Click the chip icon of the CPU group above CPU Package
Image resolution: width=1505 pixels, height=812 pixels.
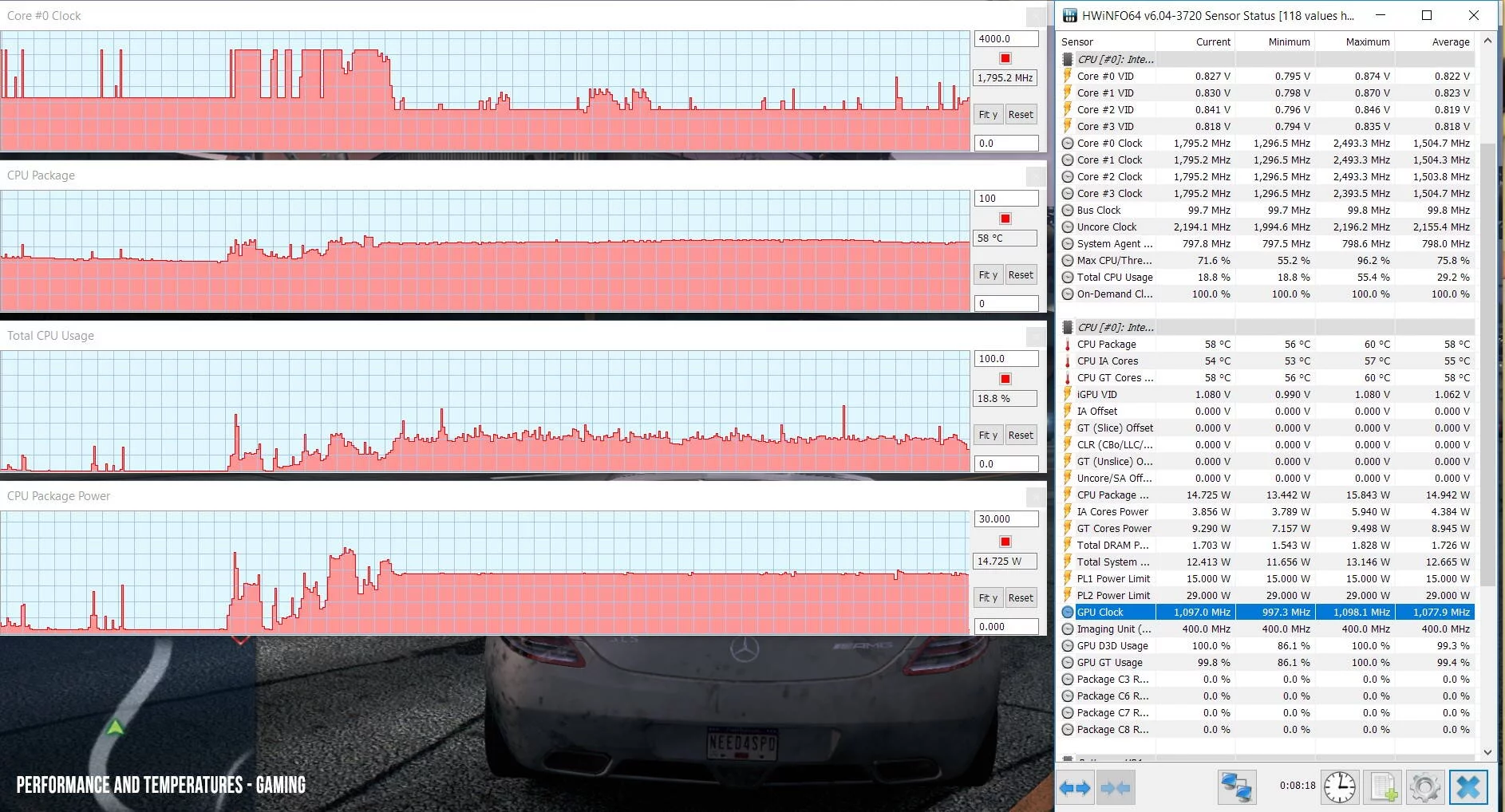coord(1068,327)
